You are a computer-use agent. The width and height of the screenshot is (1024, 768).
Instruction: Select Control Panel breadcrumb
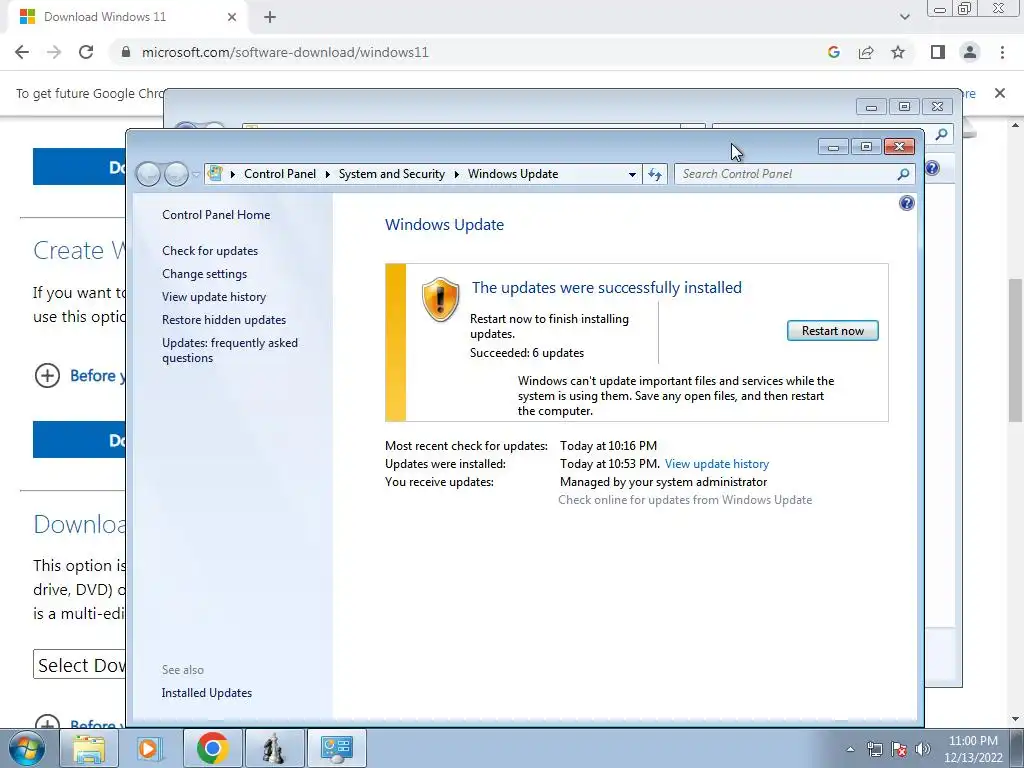click(280, 174)
